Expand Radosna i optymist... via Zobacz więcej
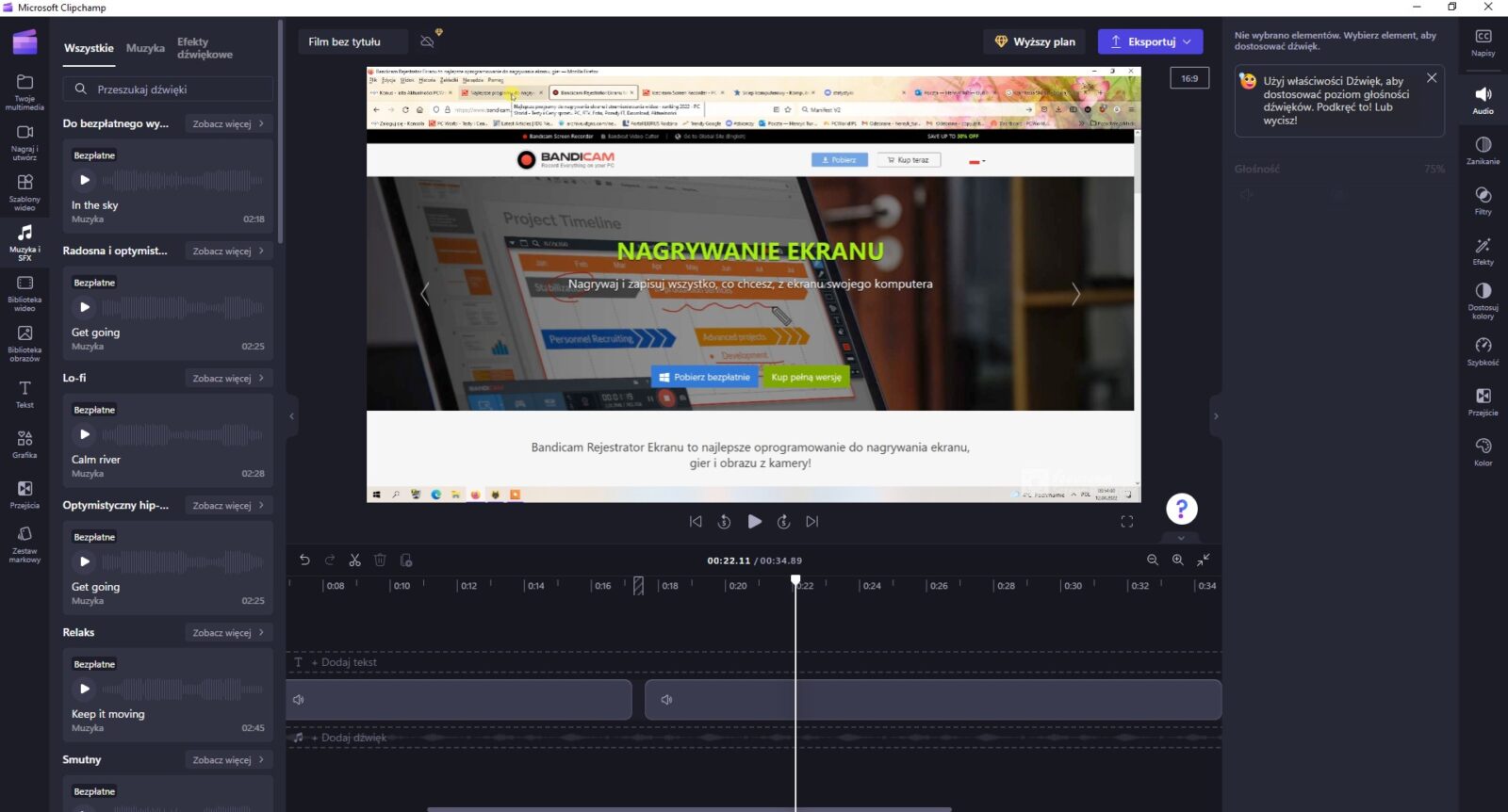 [x=229, y=251]
